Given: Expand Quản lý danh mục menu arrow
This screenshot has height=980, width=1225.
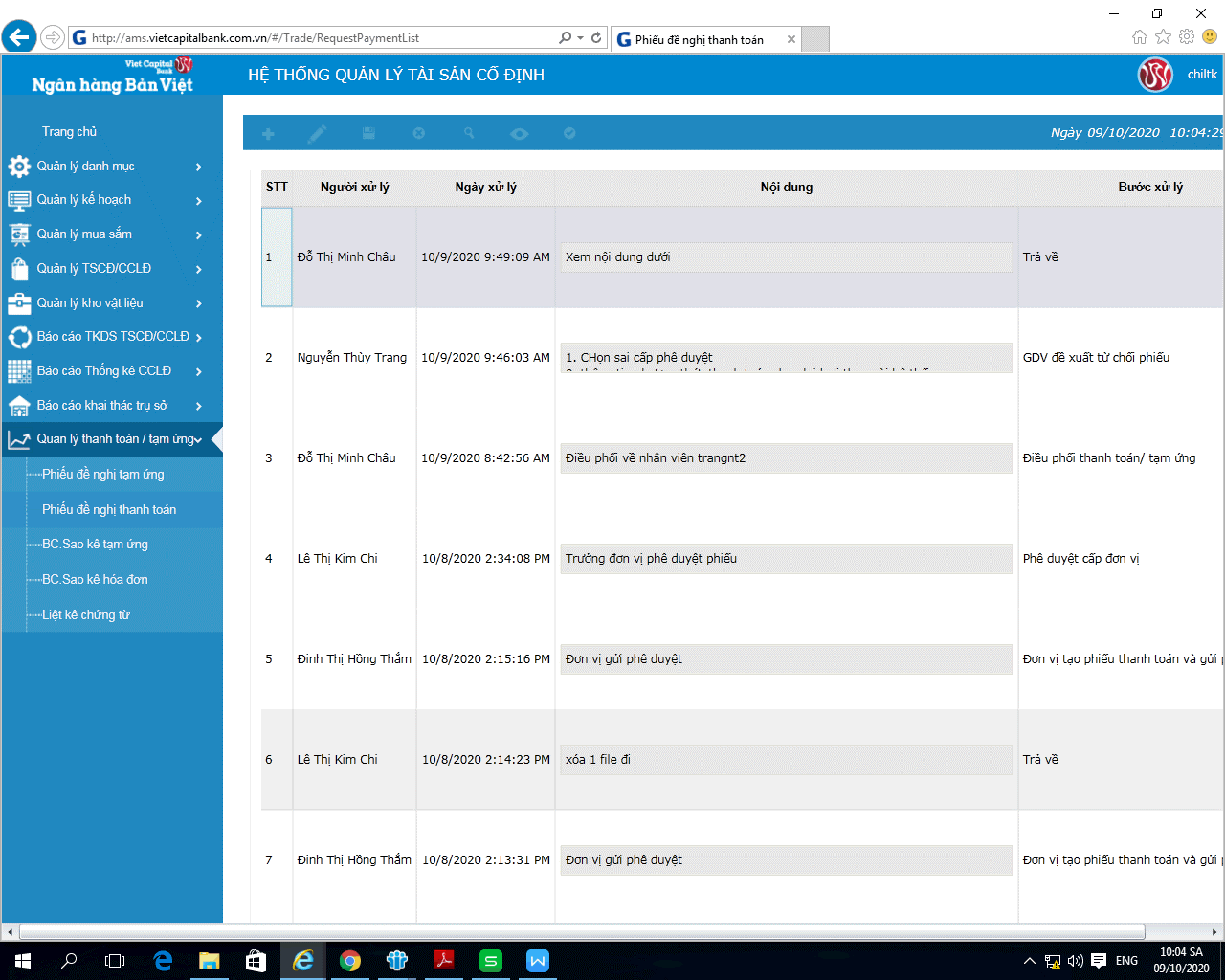Looking at the screenshot, I should 199,167.
